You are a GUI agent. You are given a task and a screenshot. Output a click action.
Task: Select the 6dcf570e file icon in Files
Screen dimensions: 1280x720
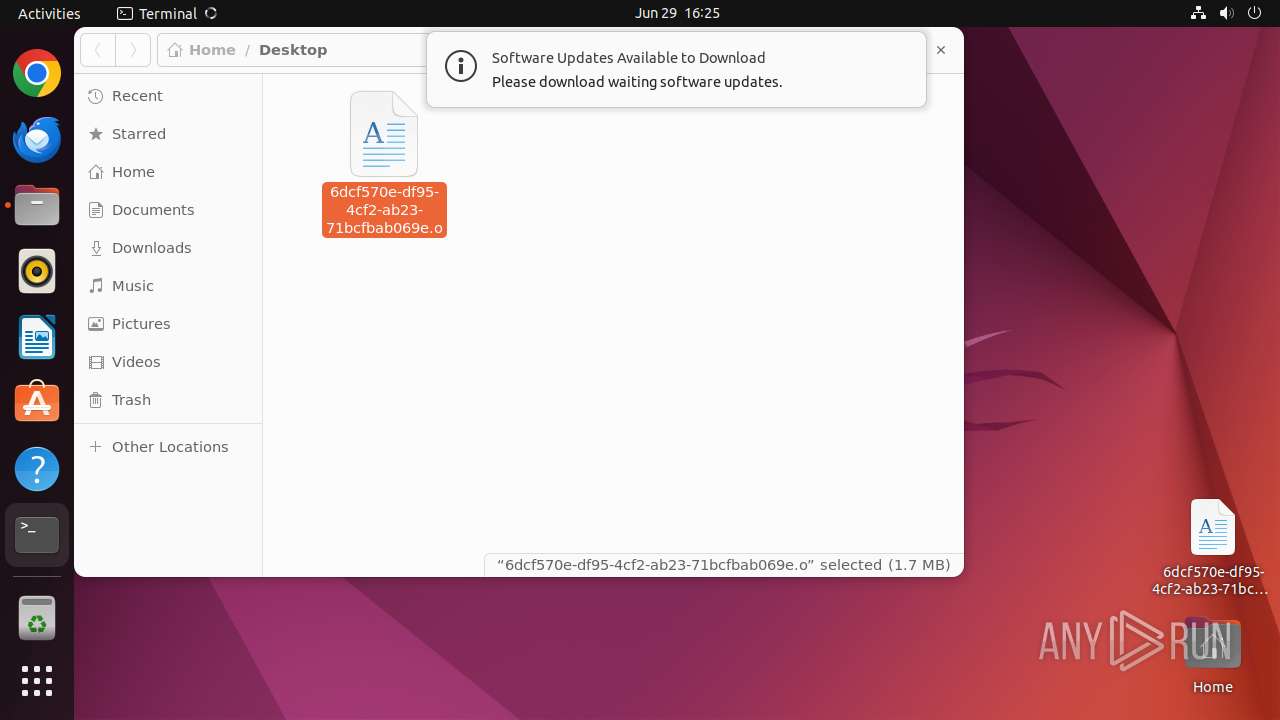click(384, 134)
